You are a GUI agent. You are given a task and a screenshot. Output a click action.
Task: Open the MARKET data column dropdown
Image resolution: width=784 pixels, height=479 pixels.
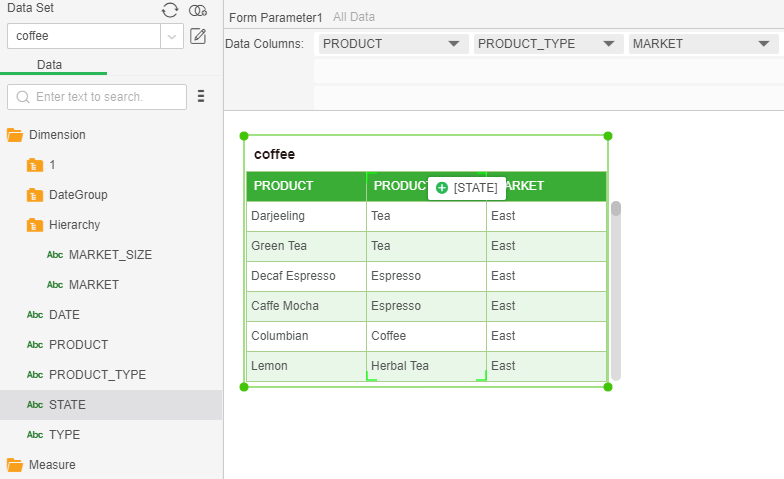click(x=763, y=44)
